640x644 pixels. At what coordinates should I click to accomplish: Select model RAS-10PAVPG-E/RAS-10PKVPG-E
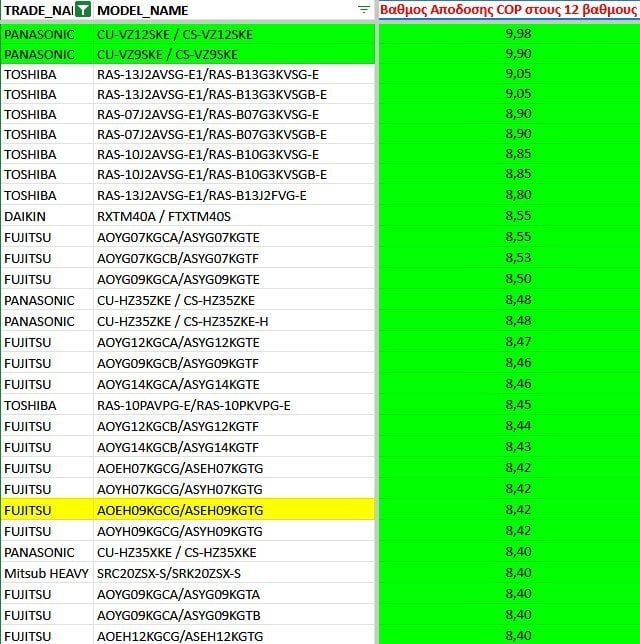click(x=193, y=406)
